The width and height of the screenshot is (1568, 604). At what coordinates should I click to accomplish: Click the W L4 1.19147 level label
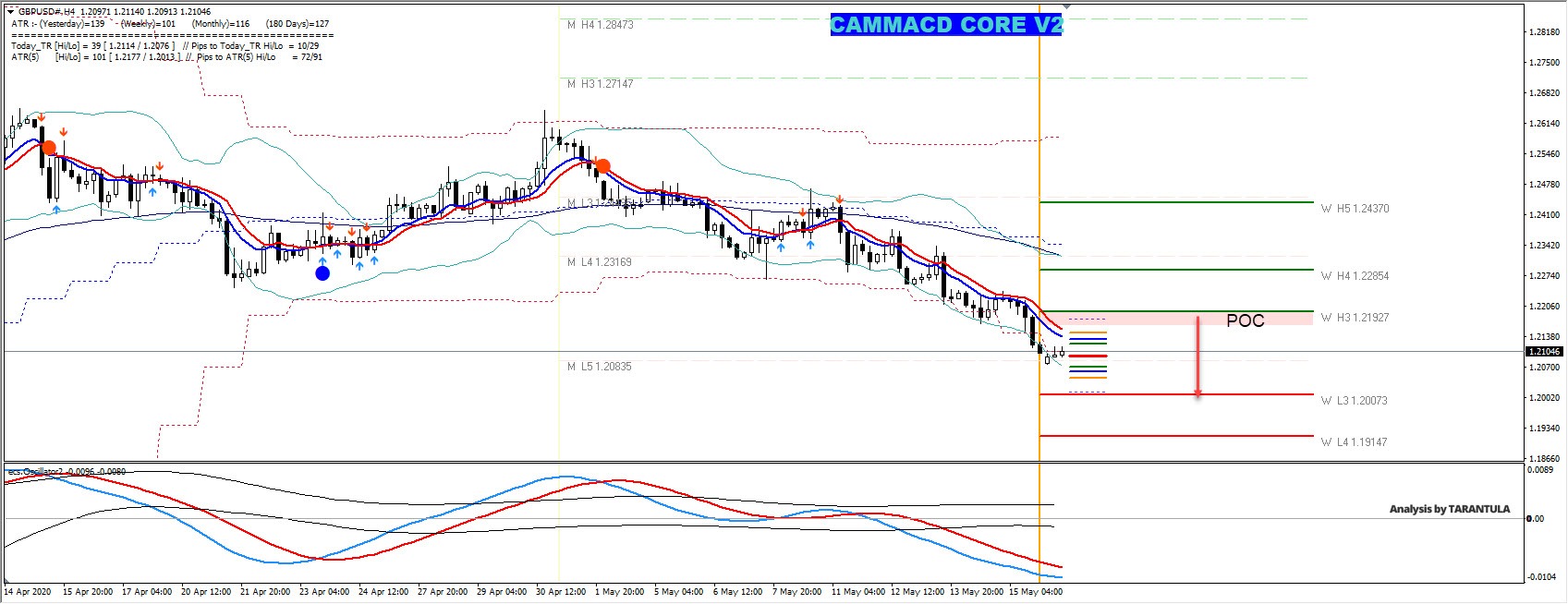[1354, 442]
